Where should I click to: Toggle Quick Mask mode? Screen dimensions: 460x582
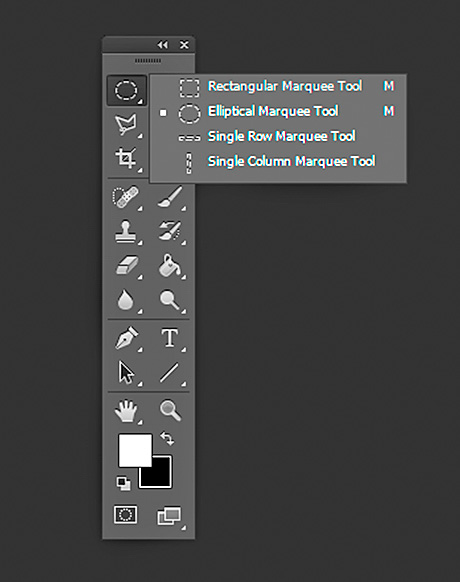click(x=125, y=514)
